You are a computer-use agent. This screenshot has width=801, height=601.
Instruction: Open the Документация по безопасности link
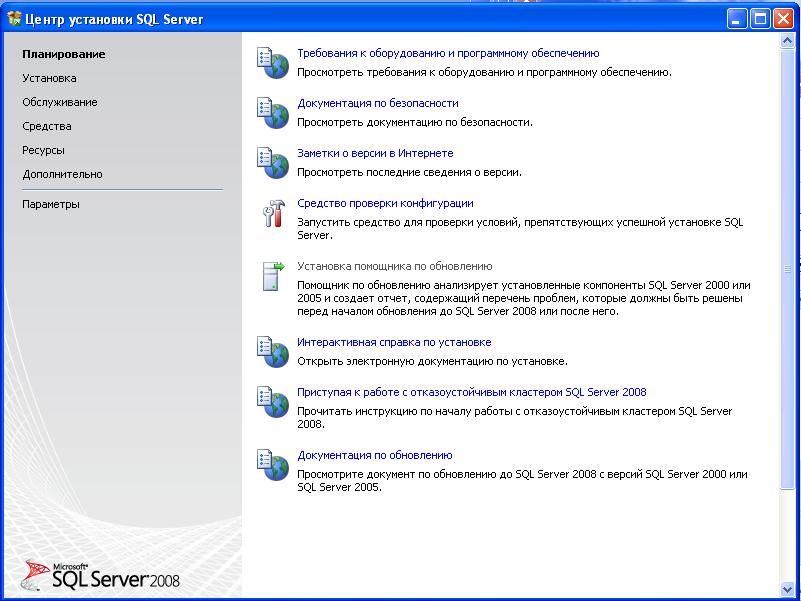coord(378,103)
